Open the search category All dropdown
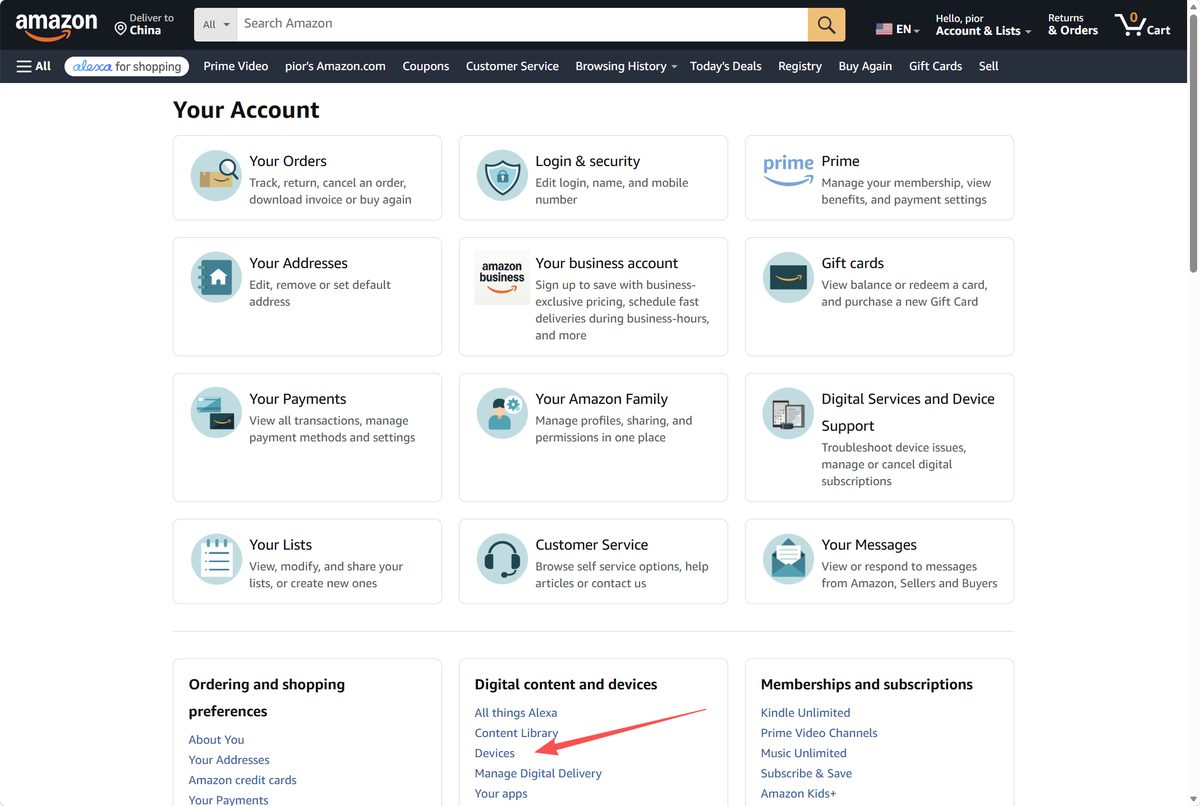 coord(216,24)
